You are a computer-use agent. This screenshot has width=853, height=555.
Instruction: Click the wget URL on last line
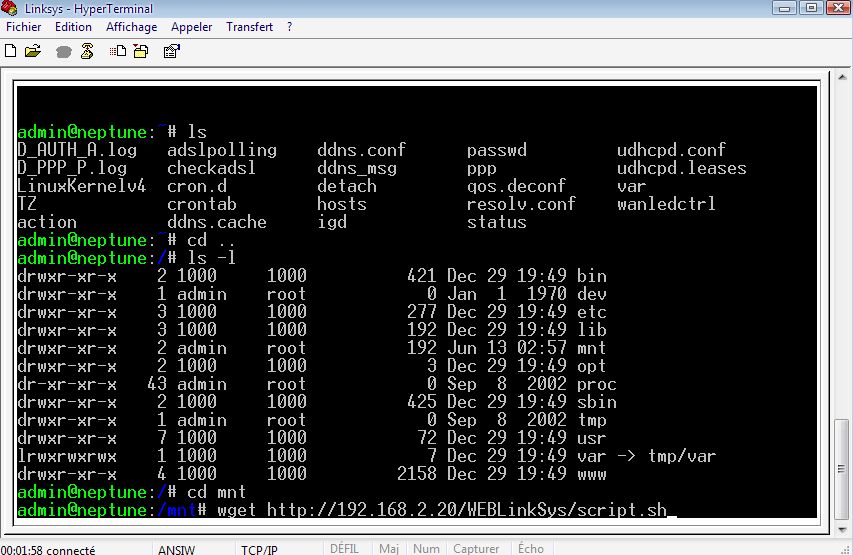pos(467,510)
